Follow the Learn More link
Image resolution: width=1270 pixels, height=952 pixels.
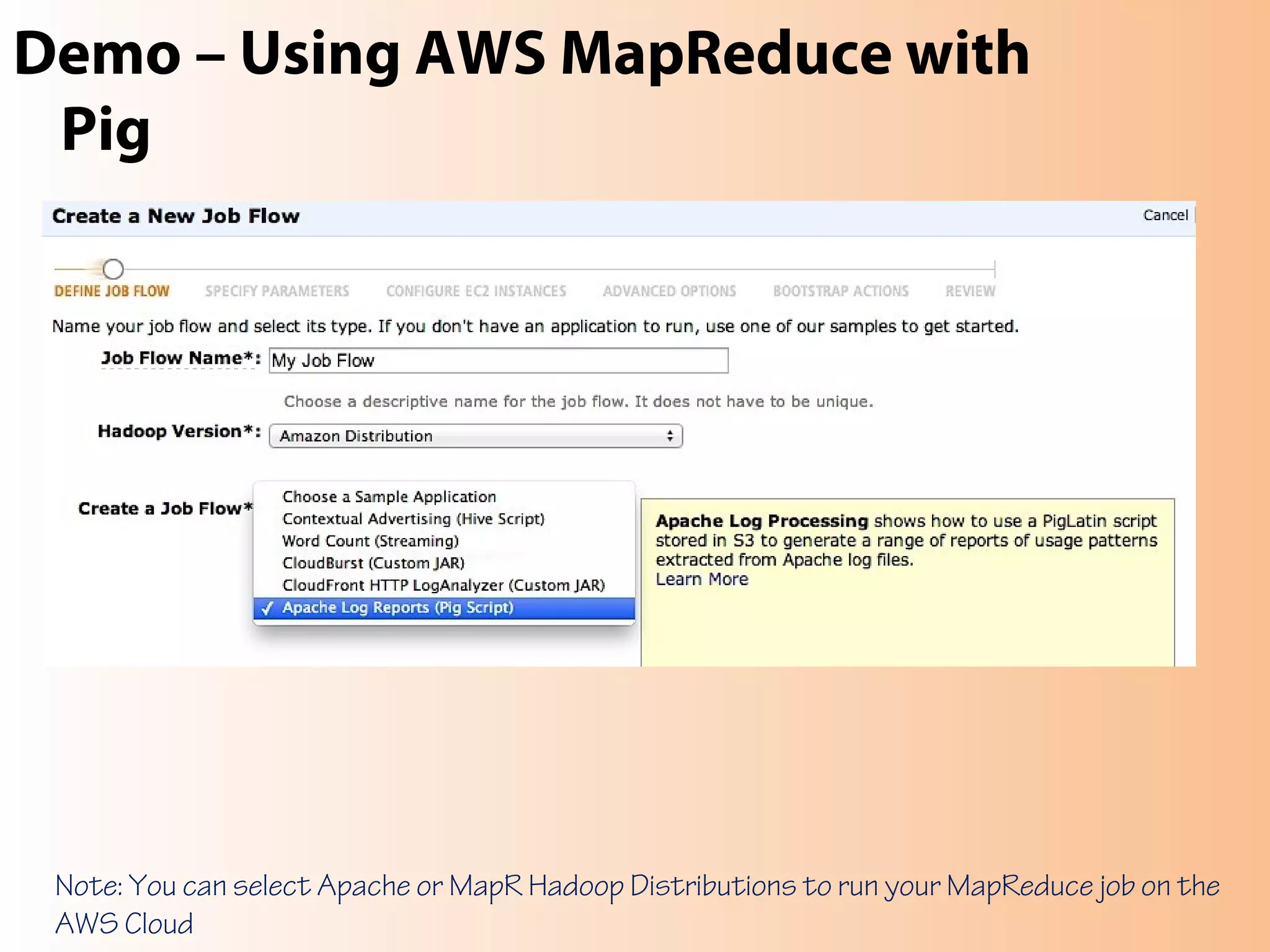[702, 579]
